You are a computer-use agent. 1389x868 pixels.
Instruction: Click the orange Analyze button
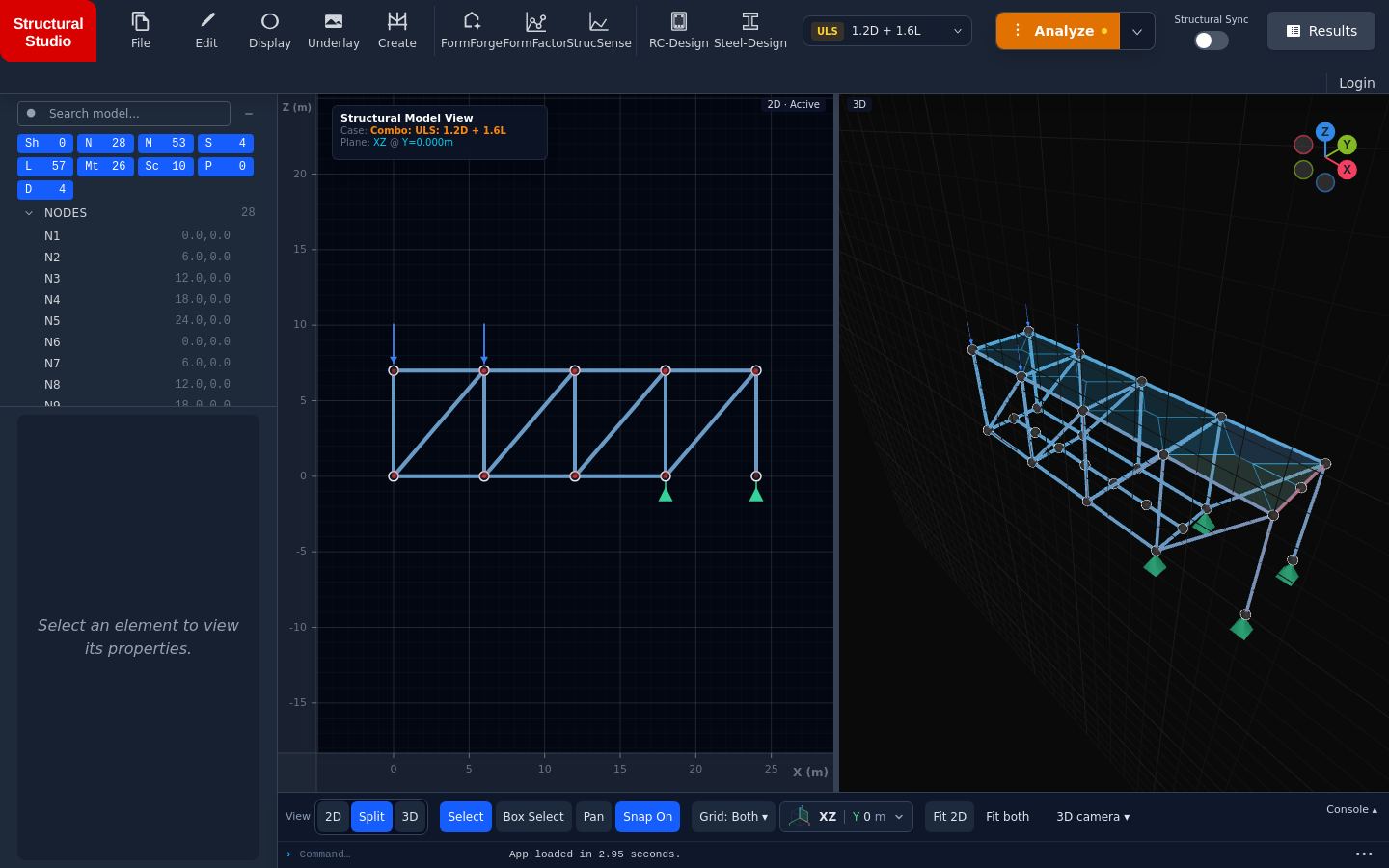[1058, 31]
